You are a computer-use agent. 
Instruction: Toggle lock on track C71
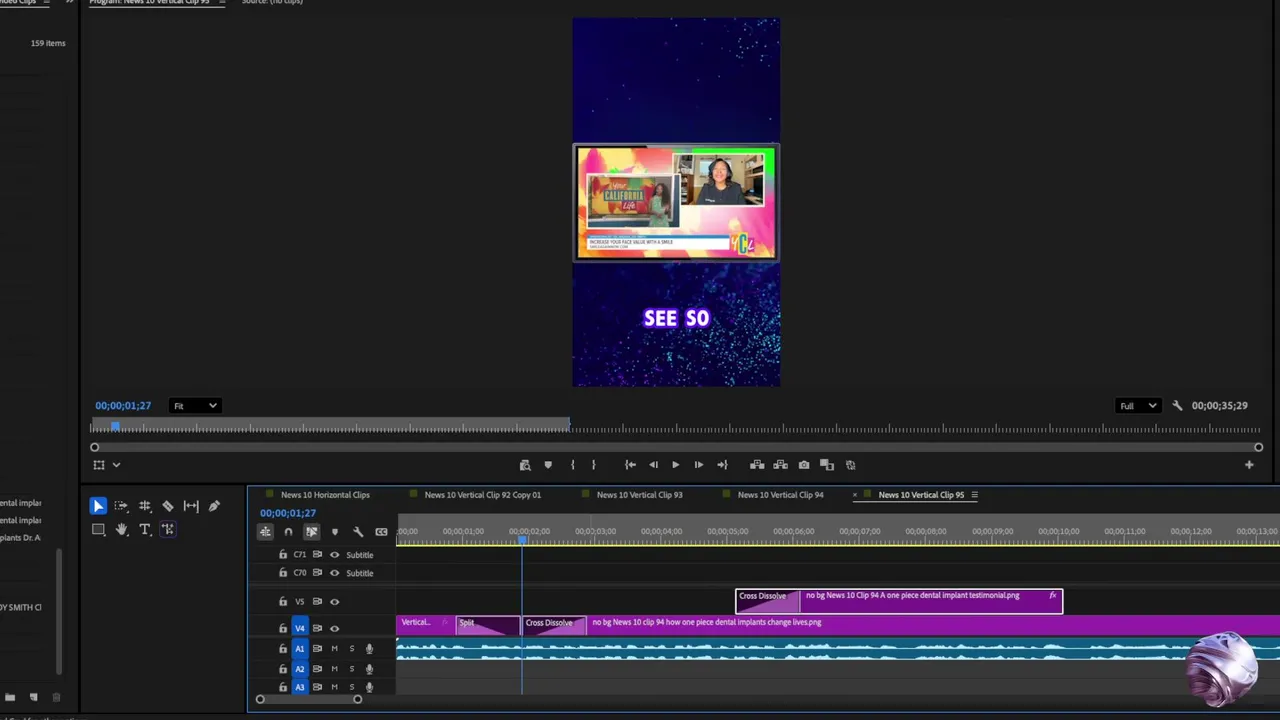[x=283, y=555]
